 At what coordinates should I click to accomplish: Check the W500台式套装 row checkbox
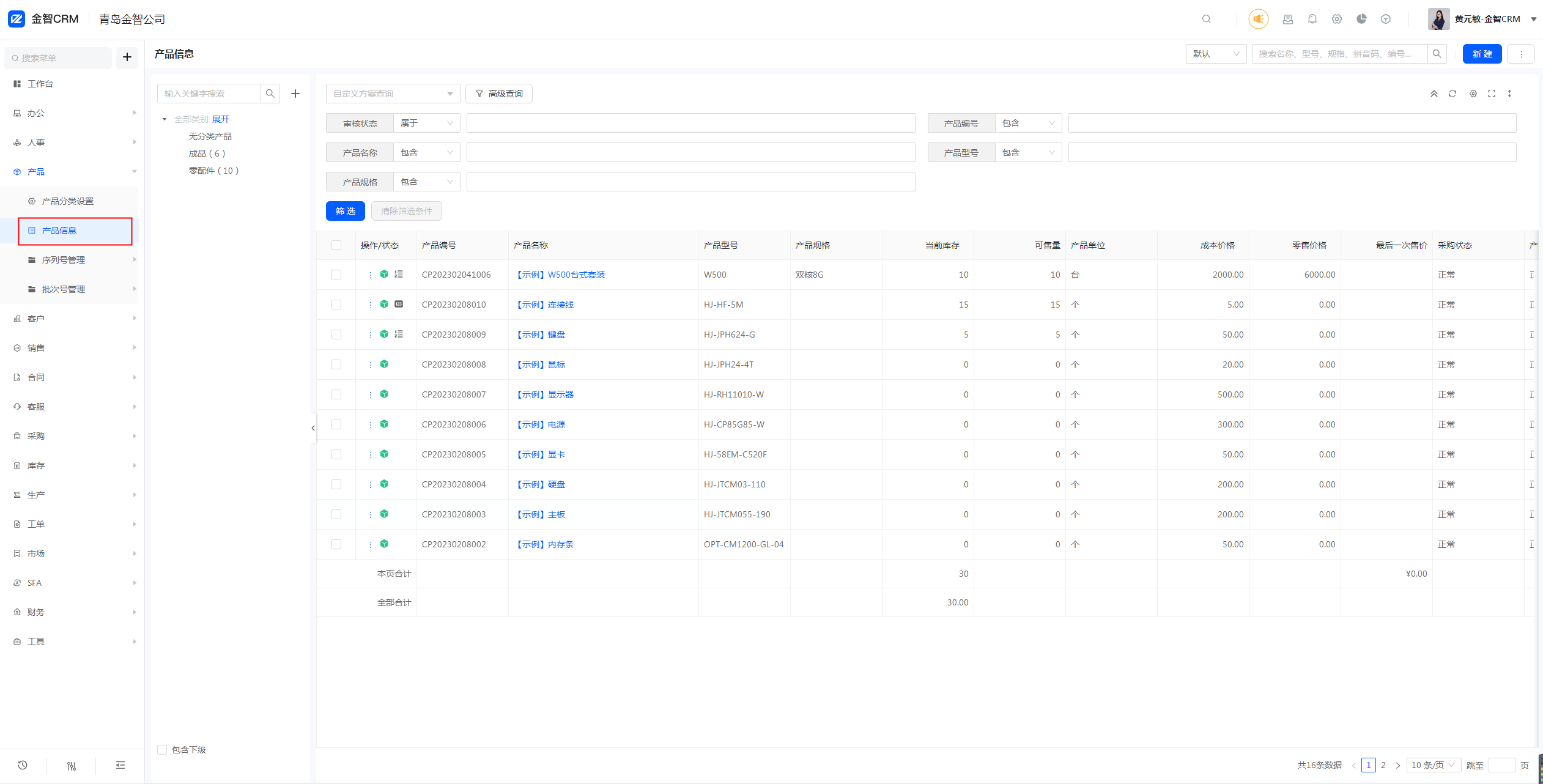tap(336, 275)
